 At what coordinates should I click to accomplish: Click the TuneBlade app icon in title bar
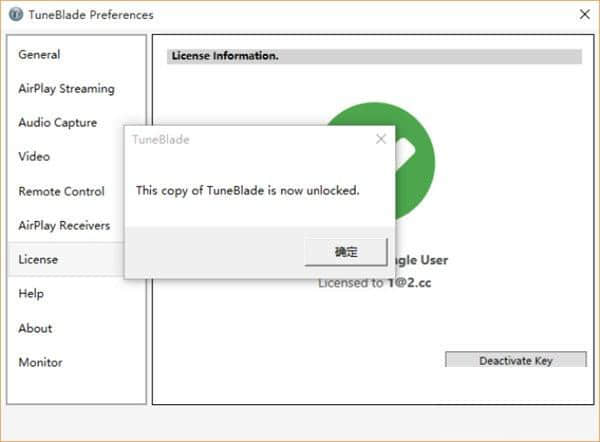[16, 15]
